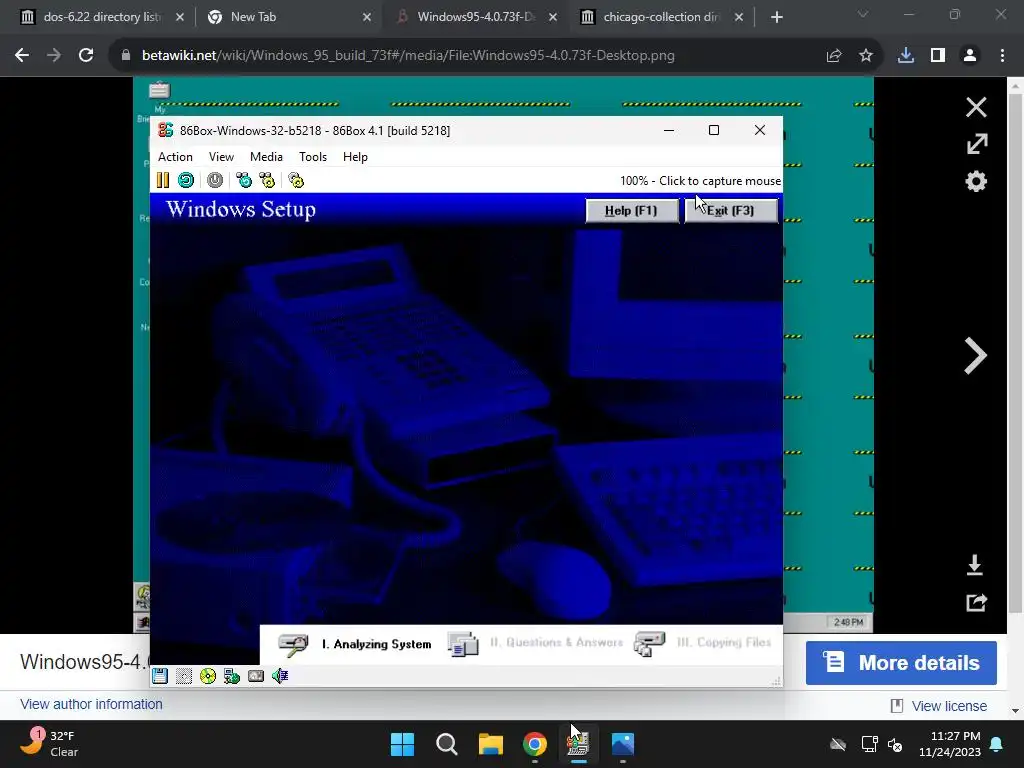Click the floppy disk status bar icon

point(160,676)
